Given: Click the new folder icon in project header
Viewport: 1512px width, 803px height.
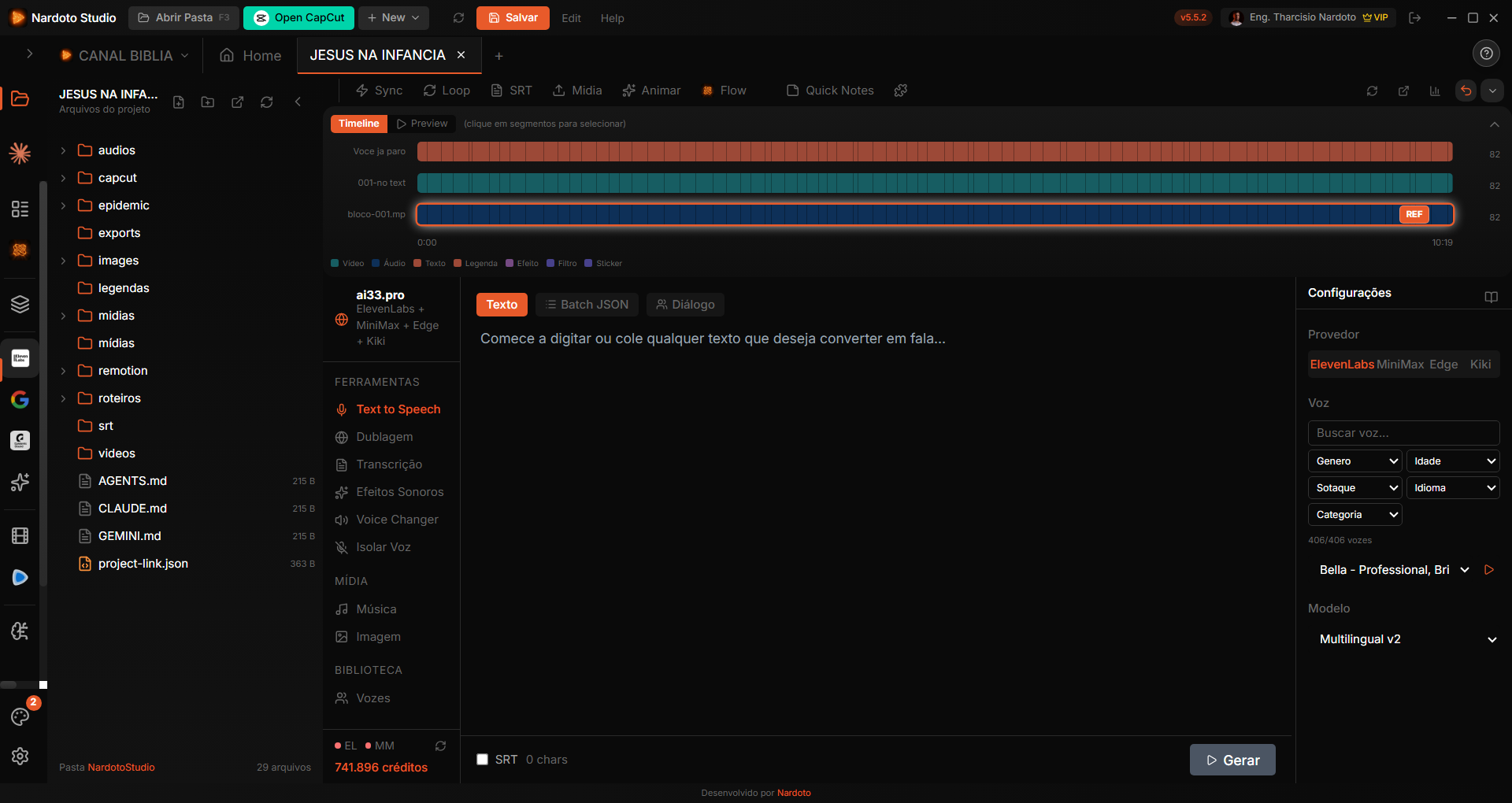Looking at the screenshot, I should (208, 102).
